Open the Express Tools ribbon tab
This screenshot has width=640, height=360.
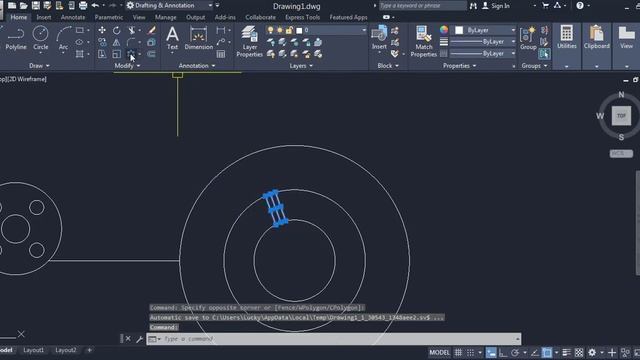pos(302,18)
